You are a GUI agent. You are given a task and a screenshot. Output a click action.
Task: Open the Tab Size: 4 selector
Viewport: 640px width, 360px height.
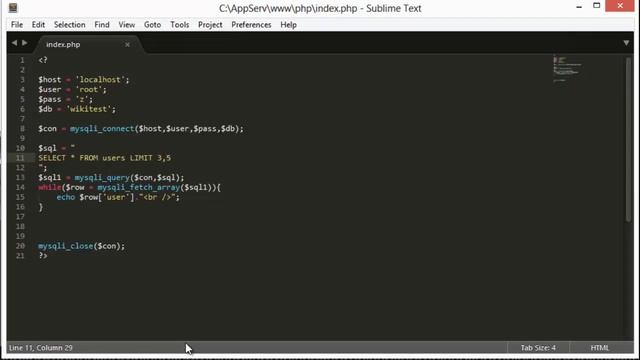(x=538, y=348)
